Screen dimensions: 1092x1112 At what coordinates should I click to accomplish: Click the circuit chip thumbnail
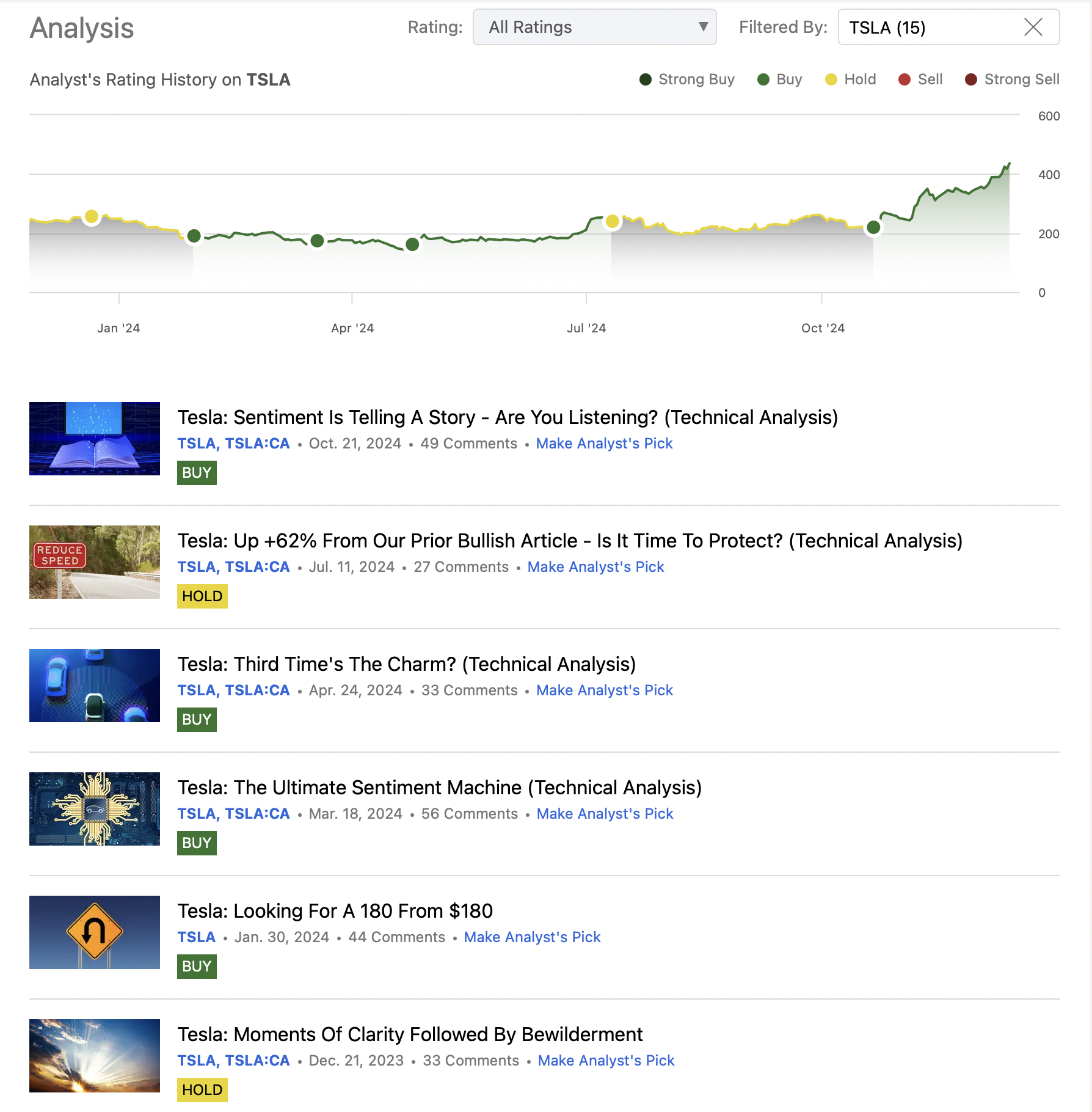(95, 809)
